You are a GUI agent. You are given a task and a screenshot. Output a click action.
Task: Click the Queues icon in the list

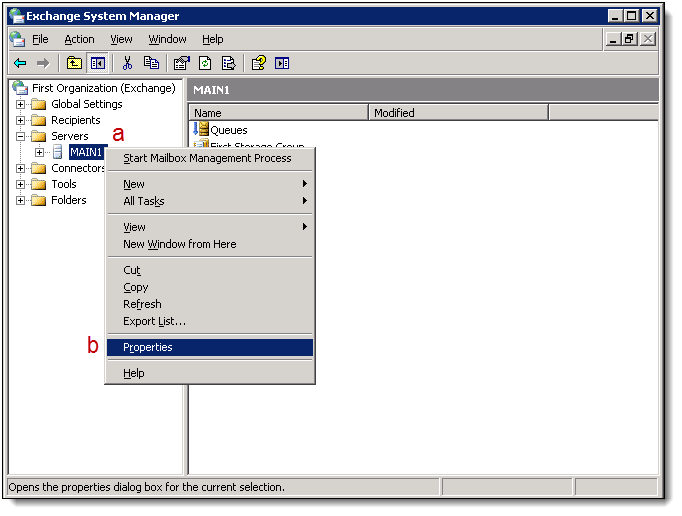click(201, 129)
